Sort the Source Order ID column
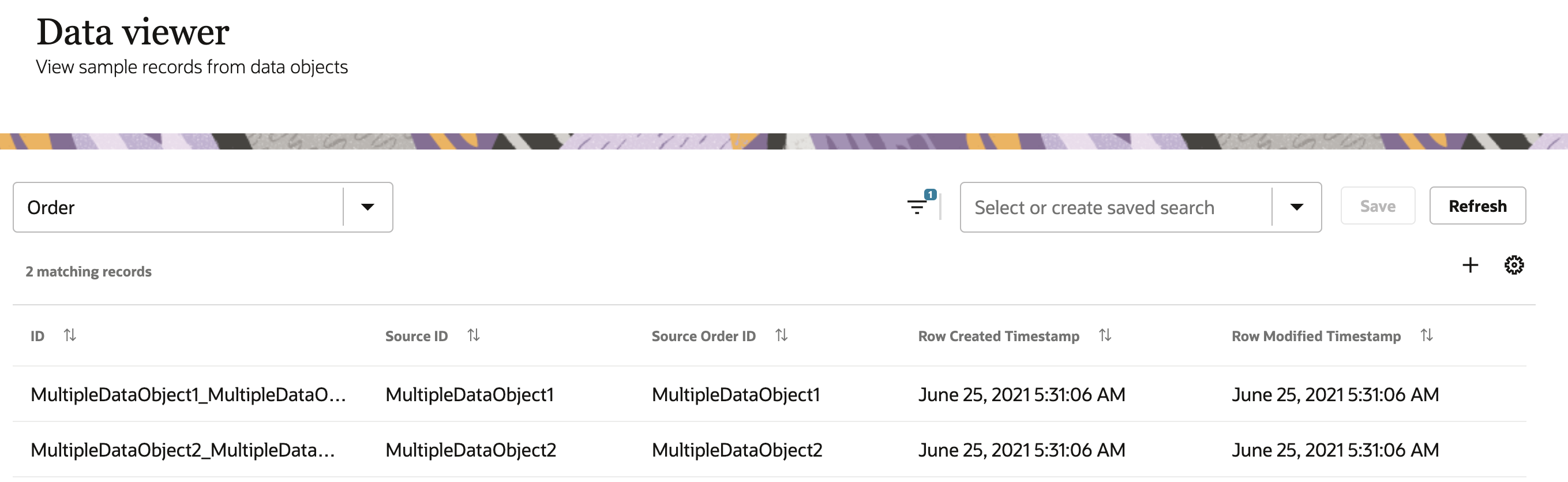The height and width of the screenshot is (482, 1568). pos(782,335)
